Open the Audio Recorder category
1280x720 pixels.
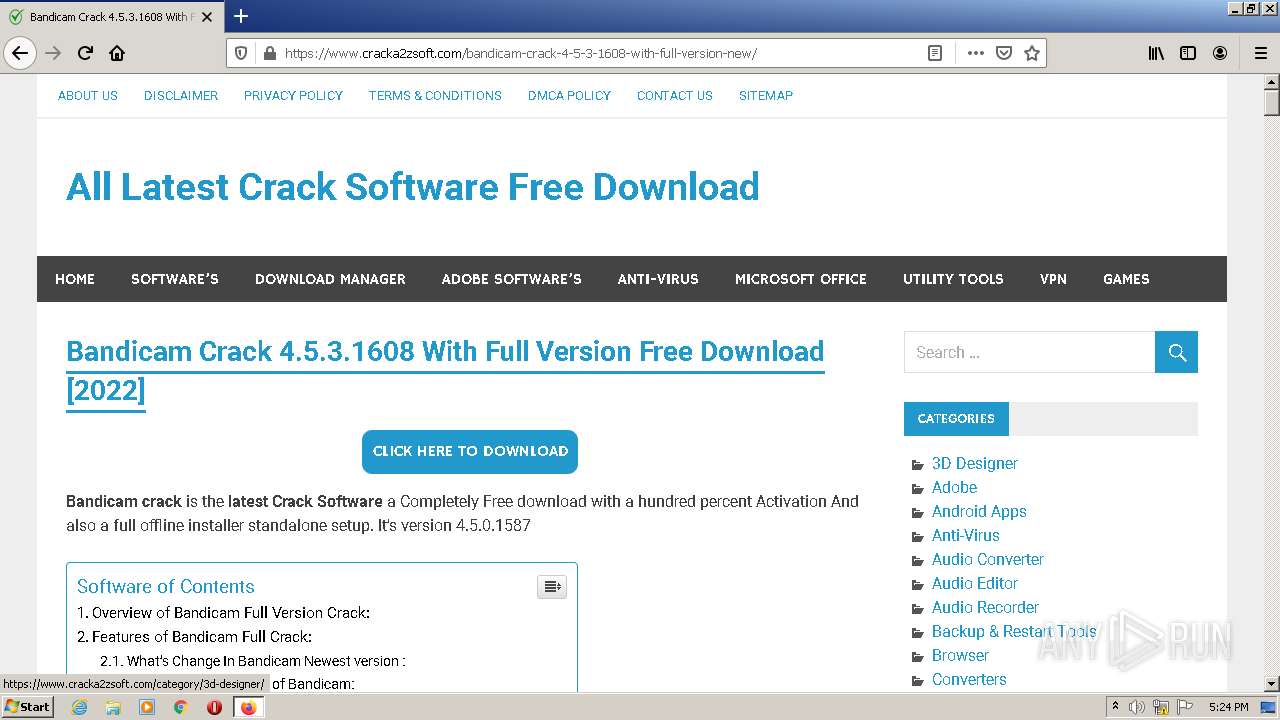click(985, 607)
